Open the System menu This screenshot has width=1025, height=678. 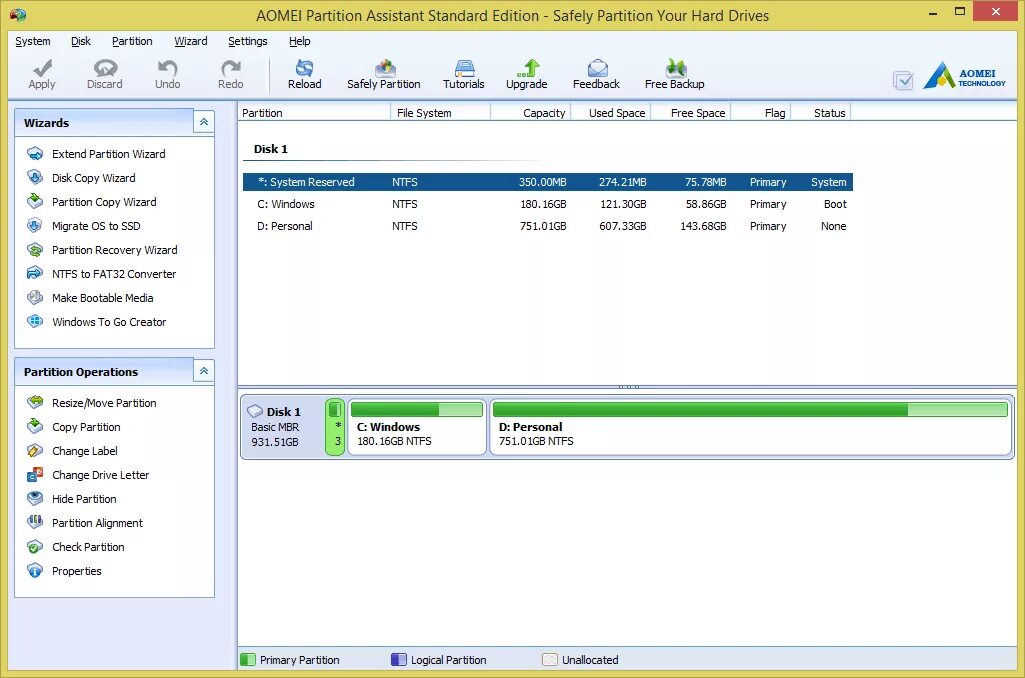pyautogui.click(x=33, y=41)
